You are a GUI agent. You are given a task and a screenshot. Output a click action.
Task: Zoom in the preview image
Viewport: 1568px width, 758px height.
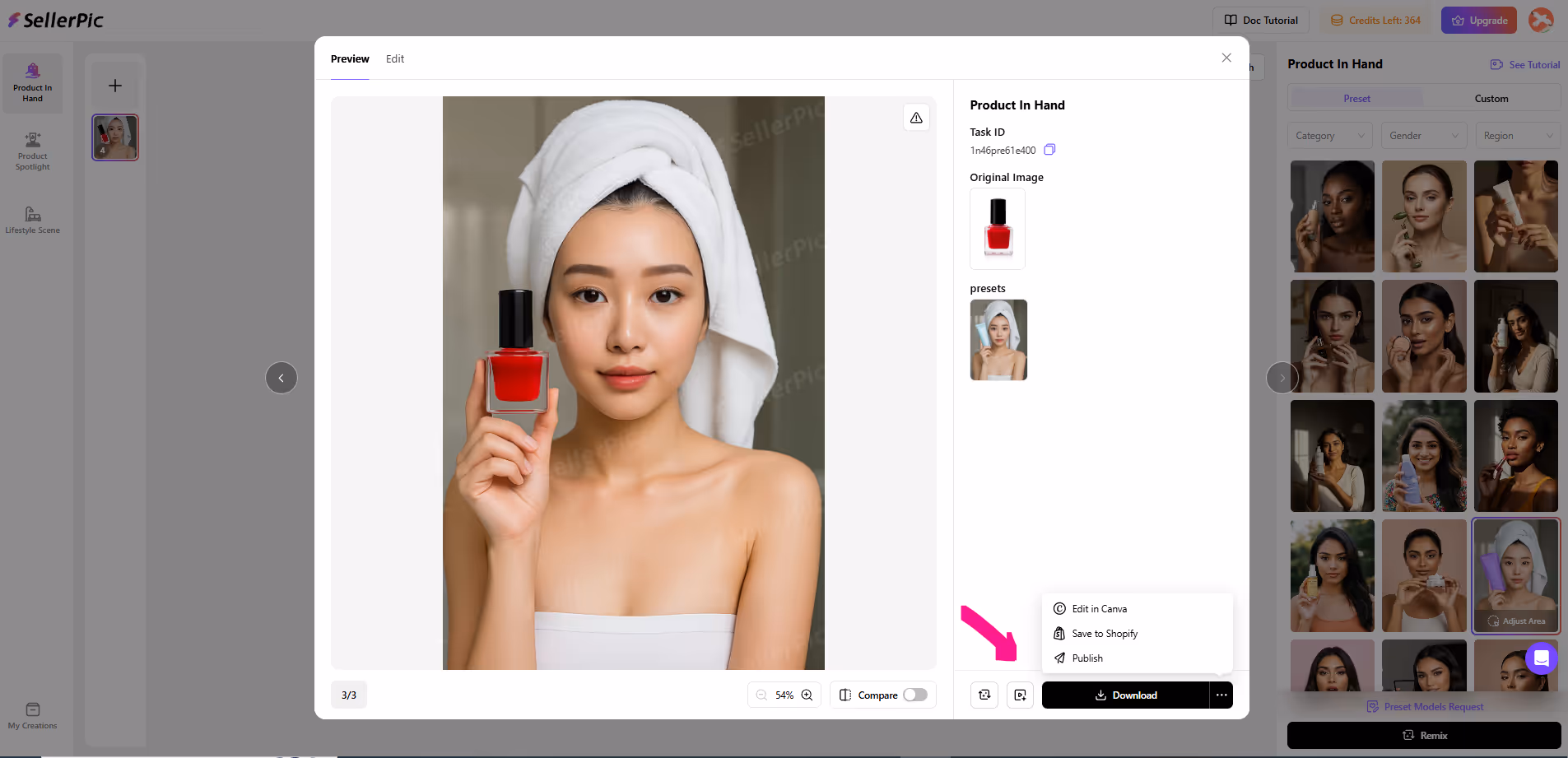[x=807, y=695]
